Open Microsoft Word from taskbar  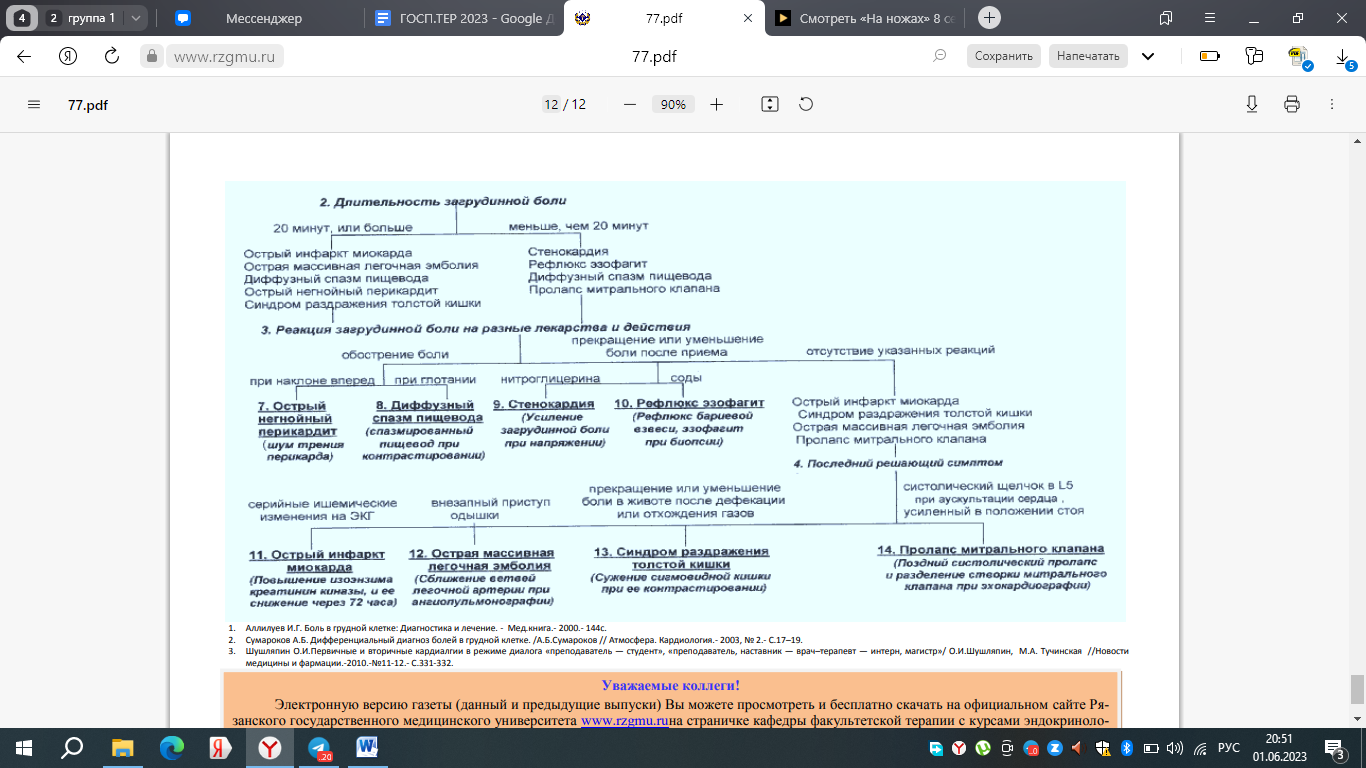(368, 747)
